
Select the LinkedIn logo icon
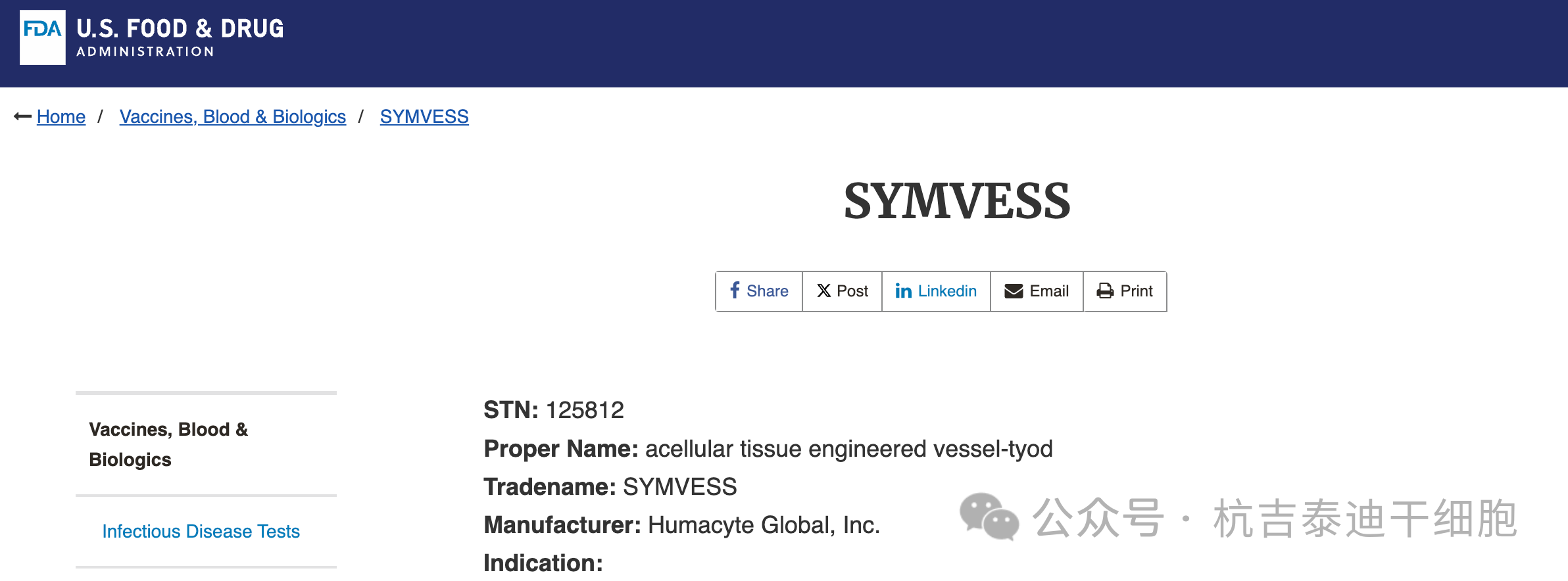(x=904, y=290)
